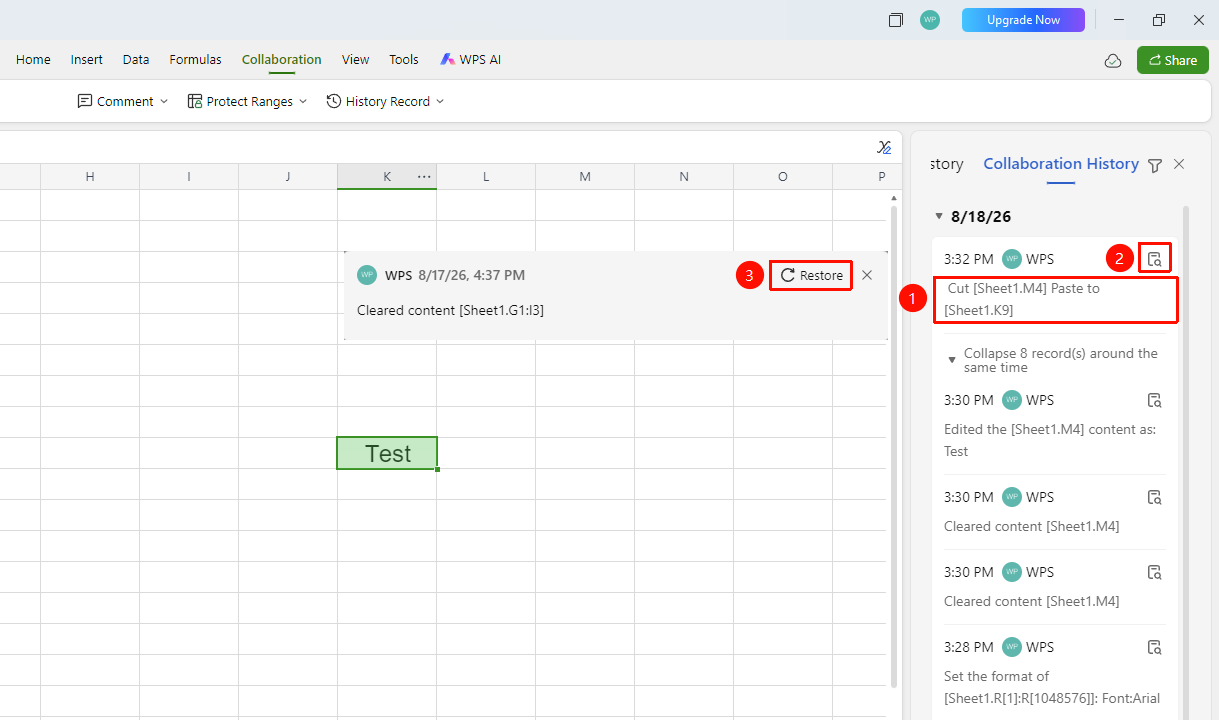Image resolution: width=1219 pixels, height=720 pixels.
Task: Click 'Cleared content [Sheet1.G1:I3]' text in popup
Action: 450,310
